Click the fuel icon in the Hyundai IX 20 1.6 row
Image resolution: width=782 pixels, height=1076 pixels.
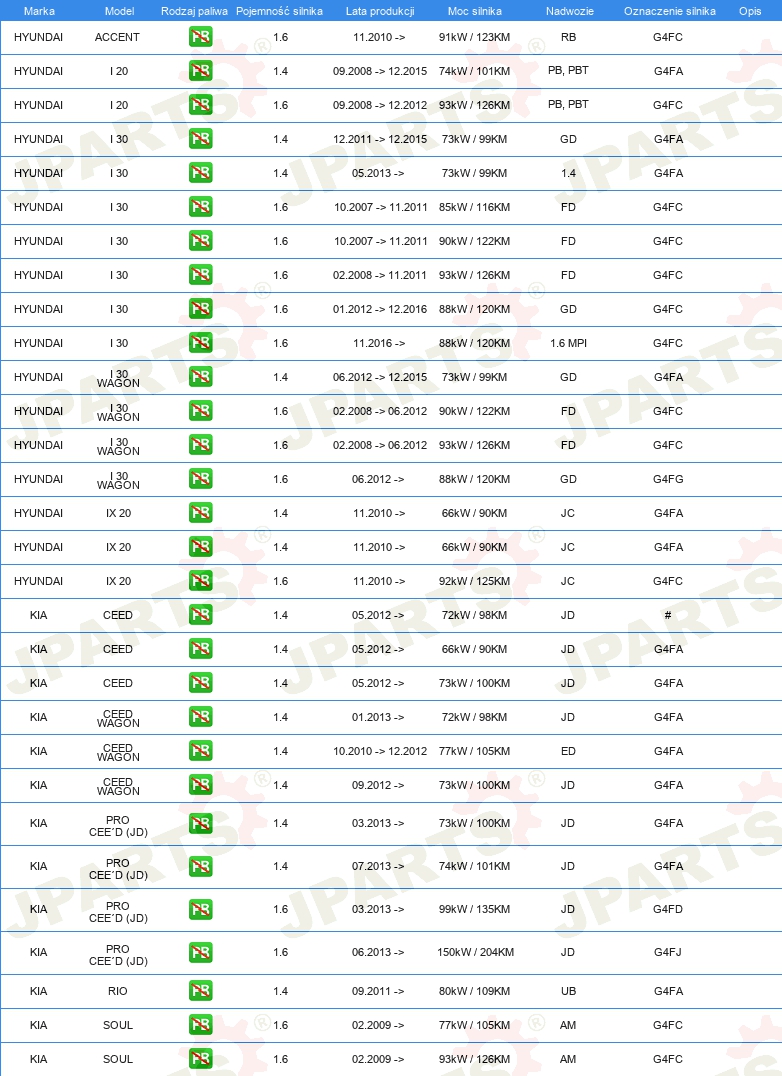pyautogui.click(x=200, y=581)
